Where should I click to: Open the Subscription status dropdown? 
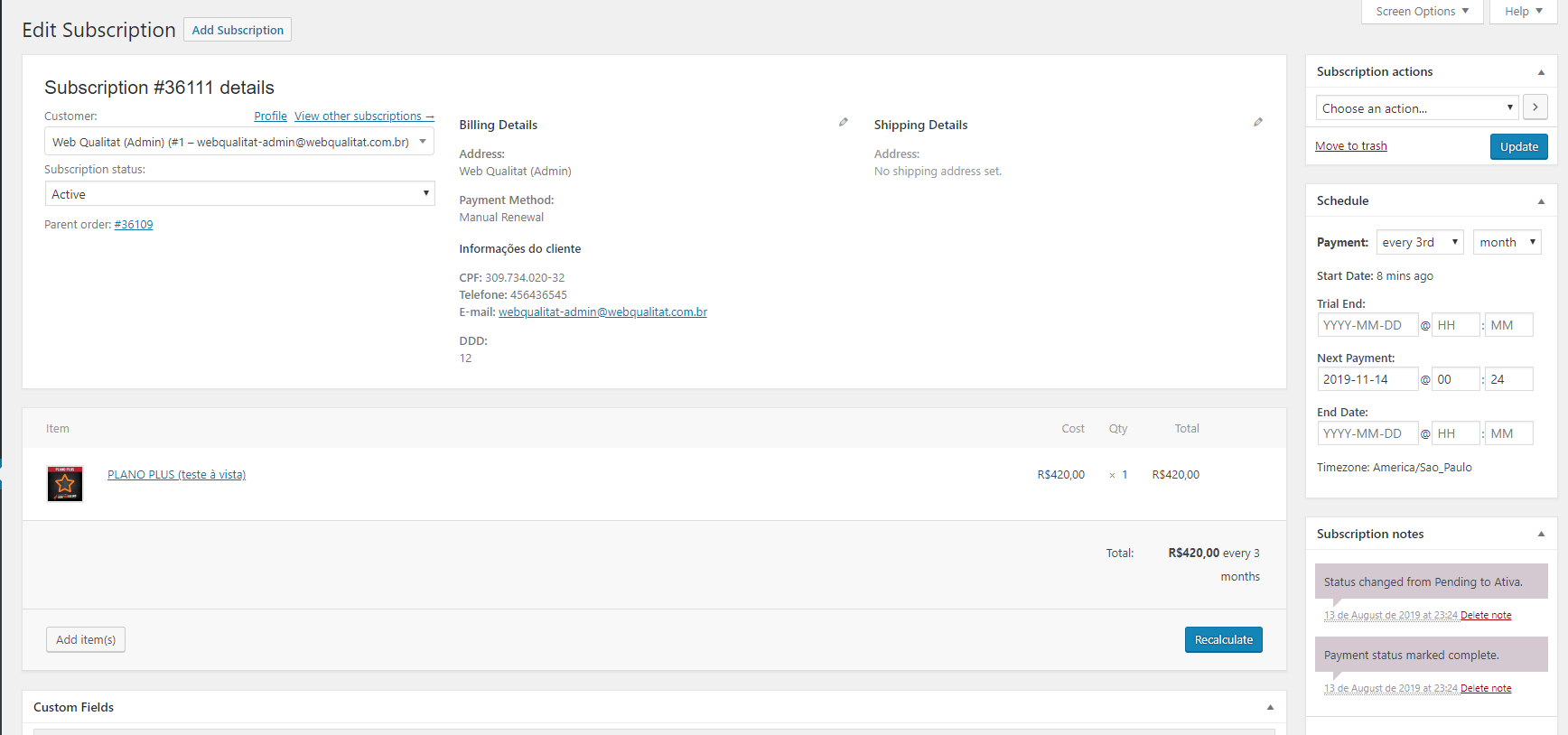pos(239,194)
